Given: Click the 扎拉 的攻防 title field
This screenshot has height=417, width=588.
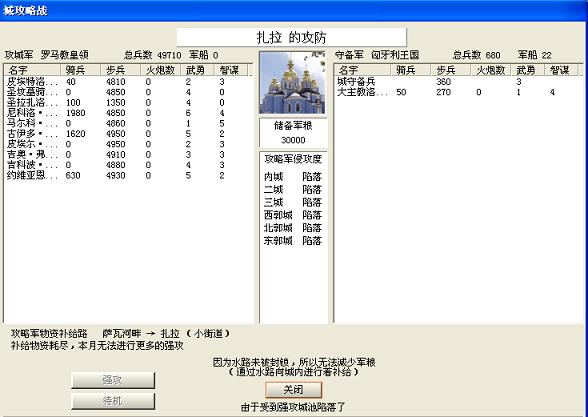Looking at the screenshot, I should tap(291, 37).
